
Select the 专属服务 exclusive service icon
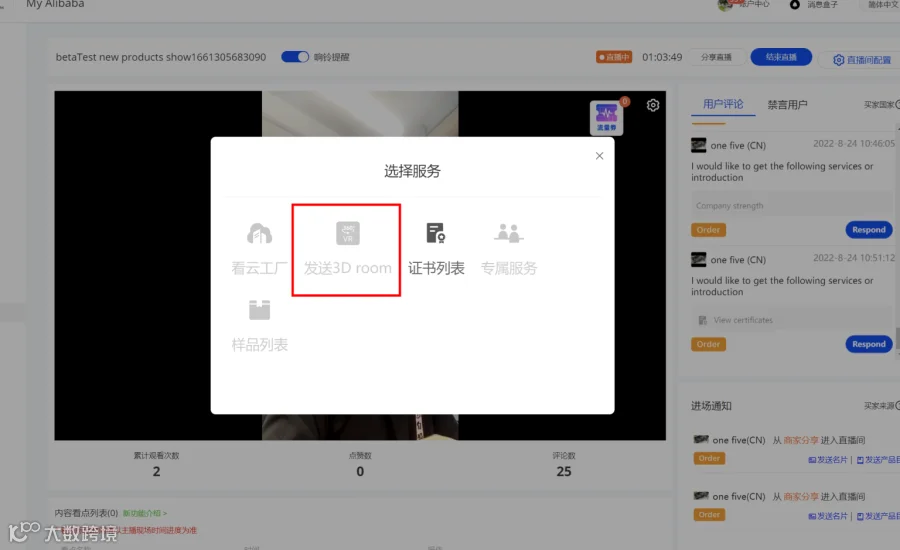pos(509,233)
